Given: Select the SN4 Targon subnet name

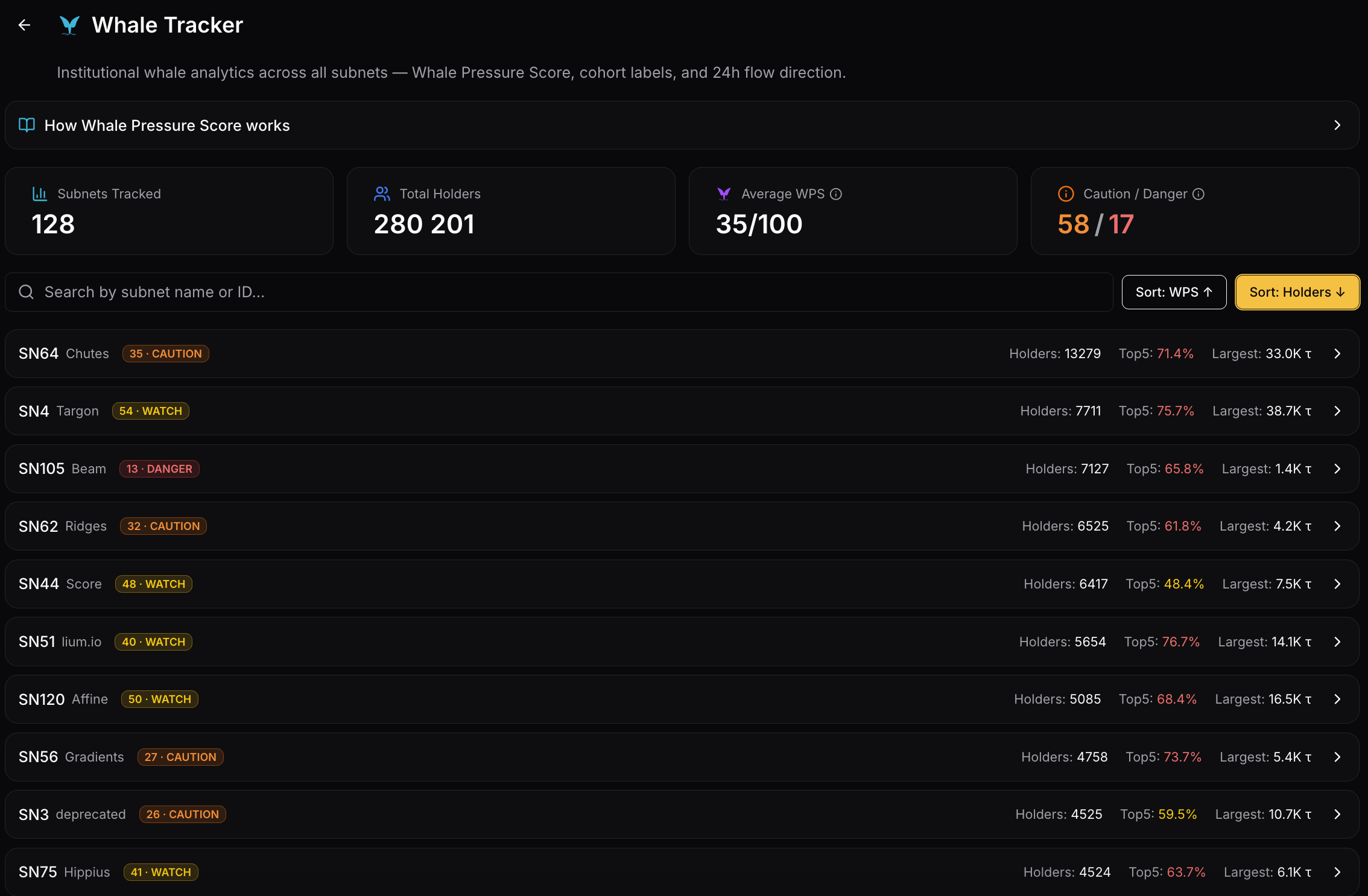Looking at the screenshot, I should pos(59,411).
